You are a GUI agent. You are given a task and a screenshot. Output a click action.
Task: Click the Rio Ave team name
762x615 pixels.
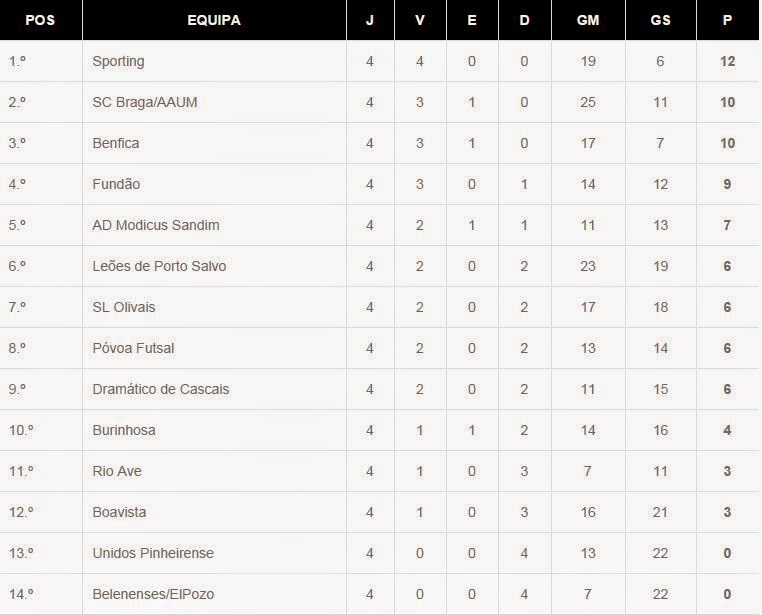(x=117, y=471)
